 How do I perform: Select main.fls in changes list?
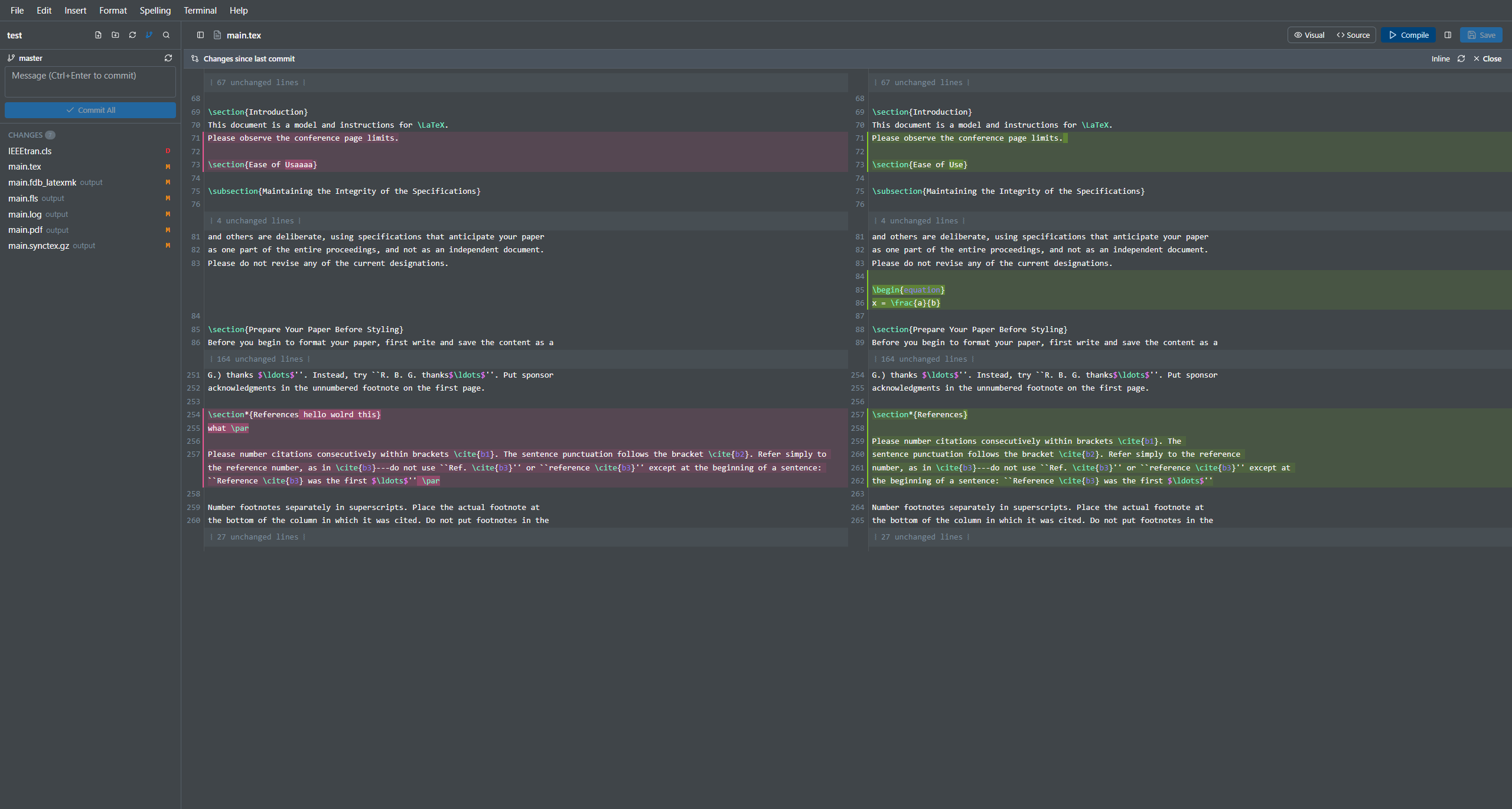point(89,199)
